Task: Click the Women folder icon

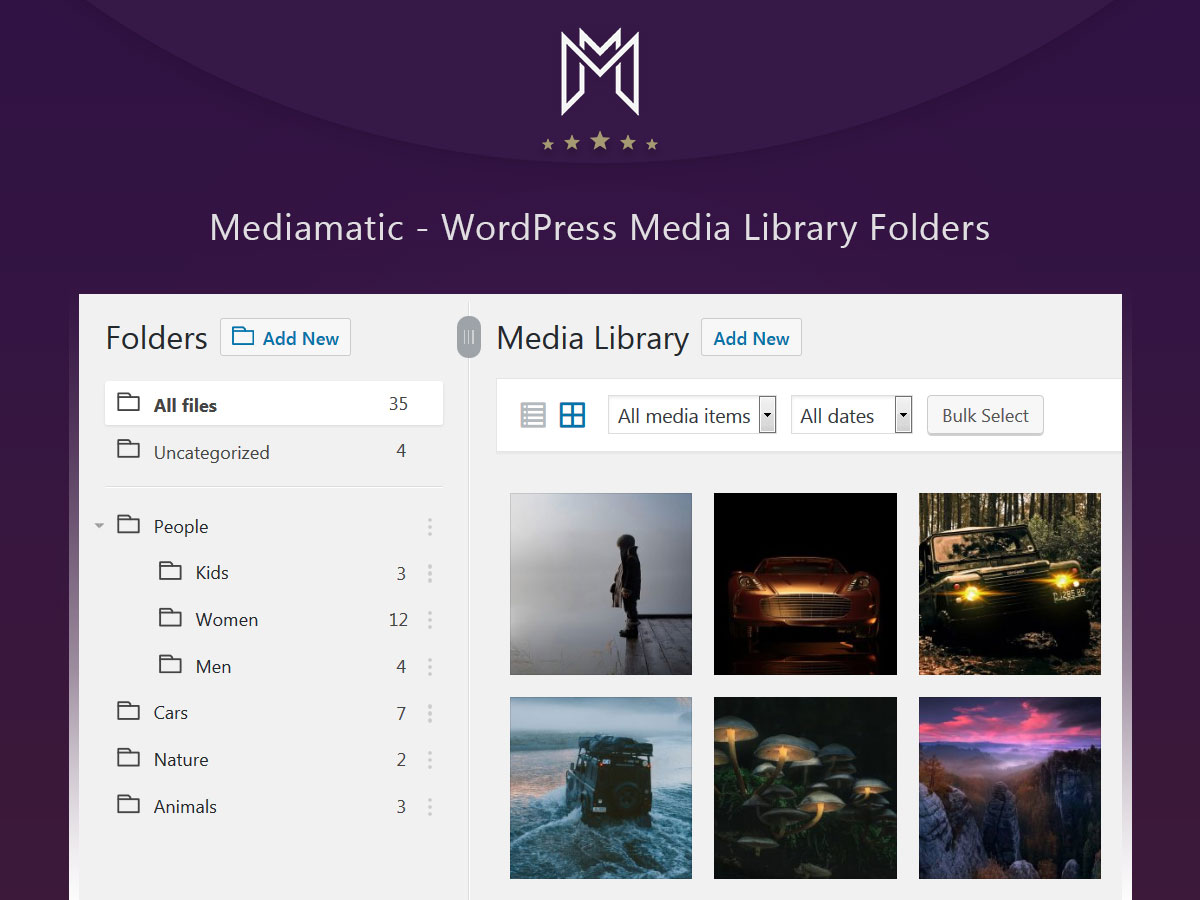Action: [170, 617]
